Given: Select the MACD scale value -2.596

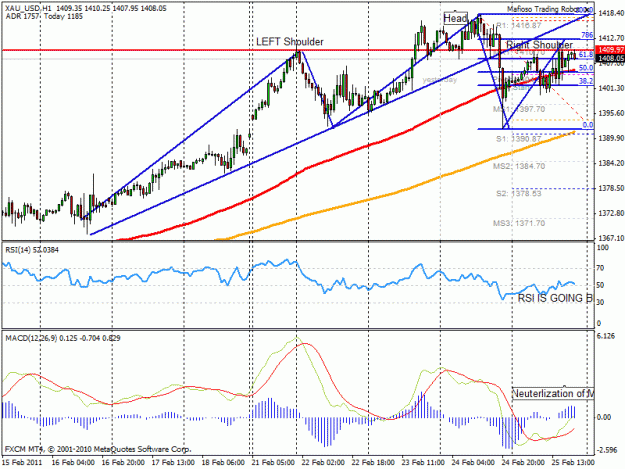Looking at the screenshot, I should [x=607, y=450].
